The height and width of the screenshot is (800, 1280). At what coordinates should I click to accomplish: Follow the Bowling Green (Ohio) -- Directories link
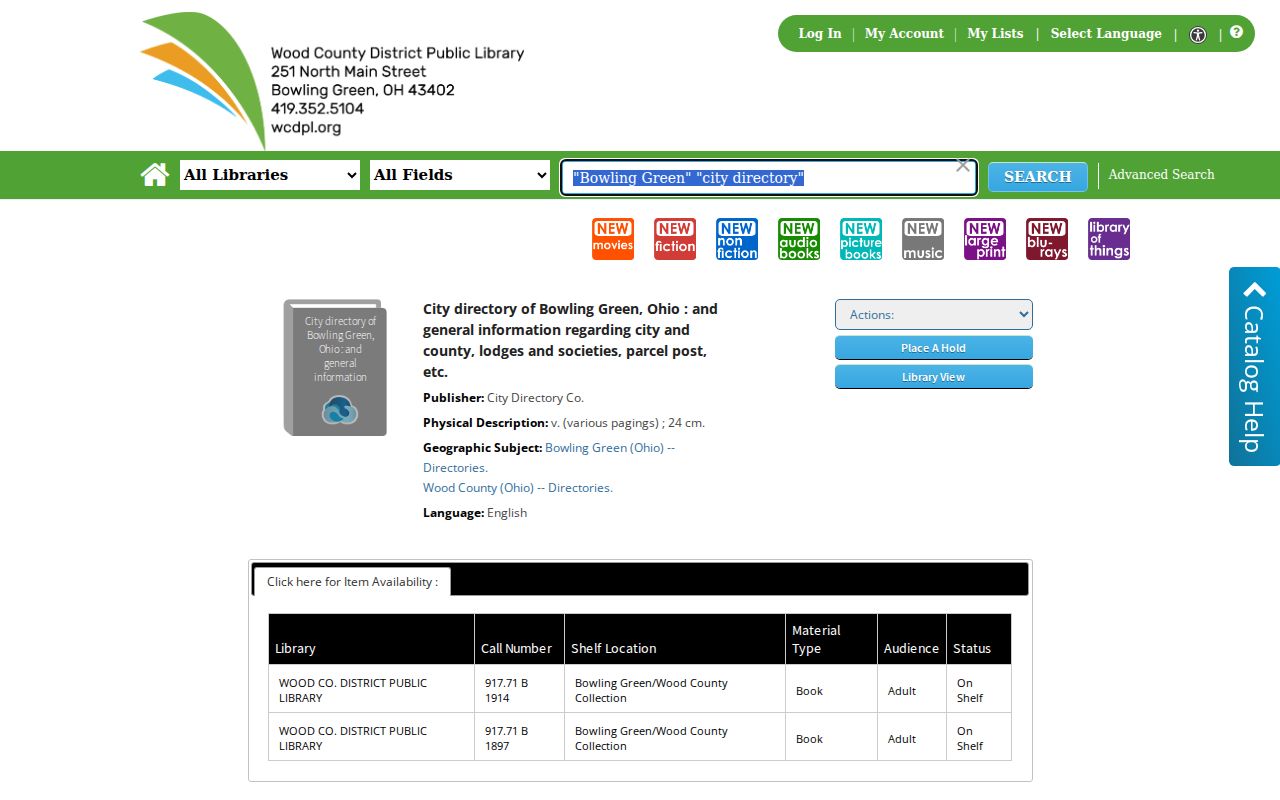point(549,458)
